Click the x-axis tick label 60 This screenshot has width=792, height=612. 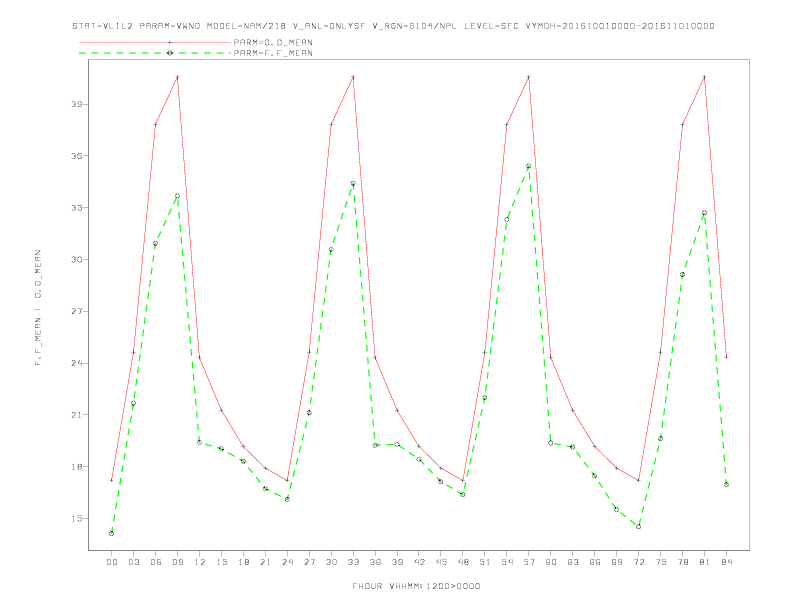coord(551,562)
